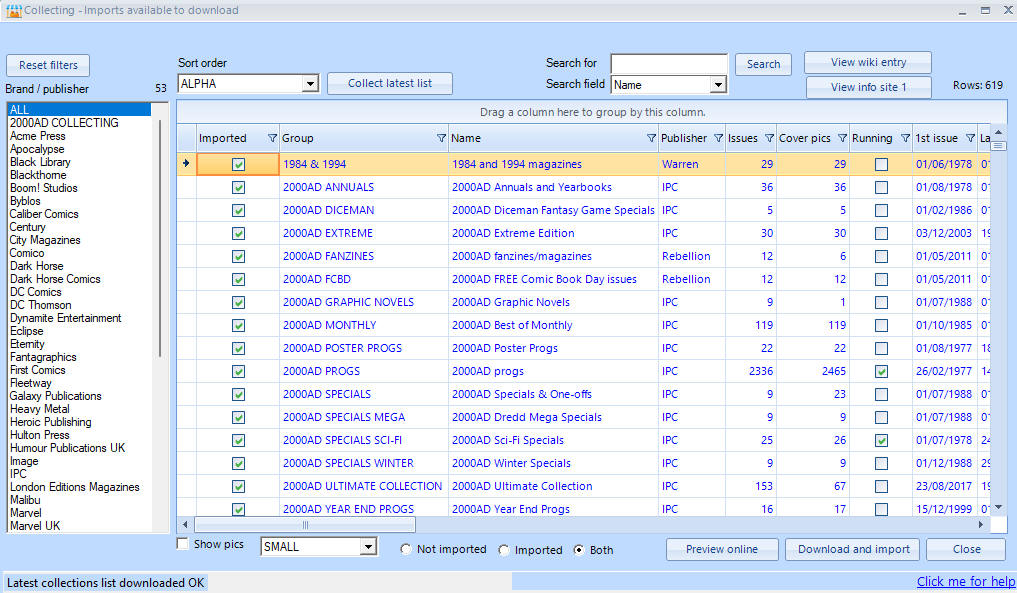This screenshot has height=593, width=1017.
Task: Click the grid scroll left arrow
Action: [x=185, y=524]
